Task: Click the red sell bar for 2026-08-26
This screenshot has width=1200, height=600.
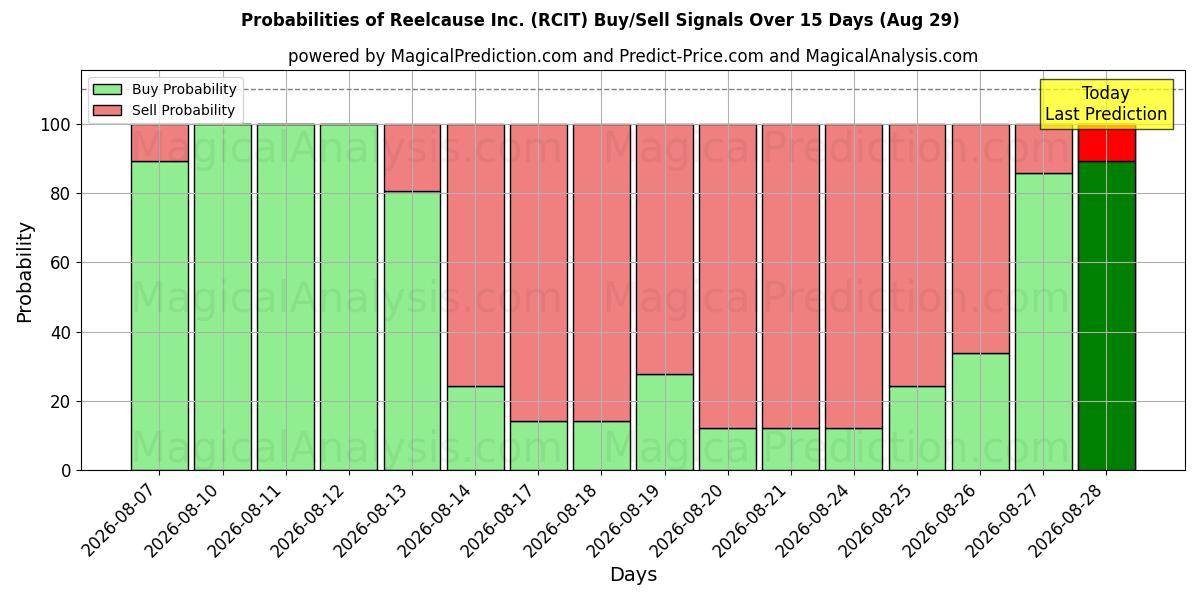Action: [x=981, y=239]
